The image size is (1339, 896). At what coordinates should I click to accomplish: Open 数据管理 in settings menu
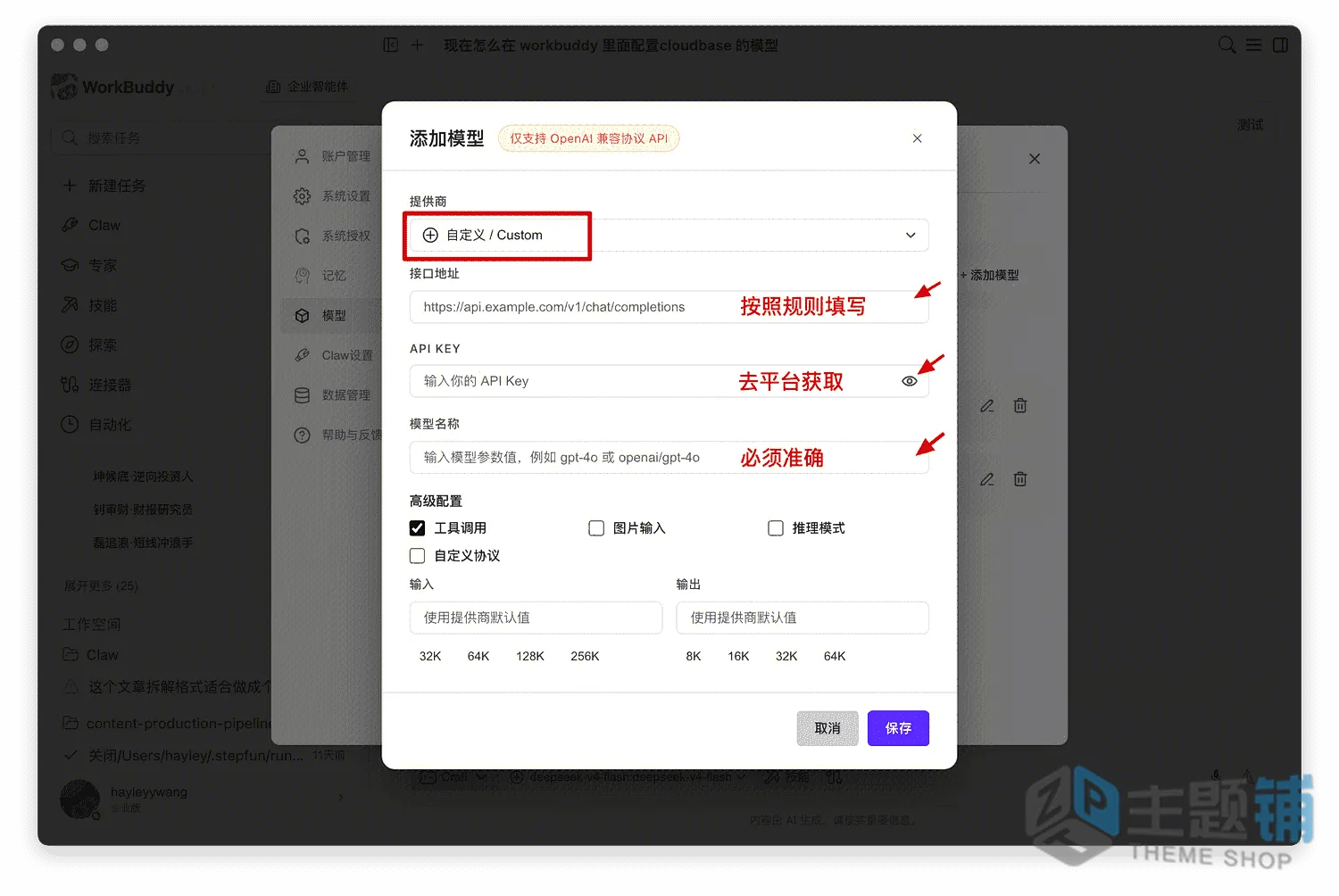point(332,395)
